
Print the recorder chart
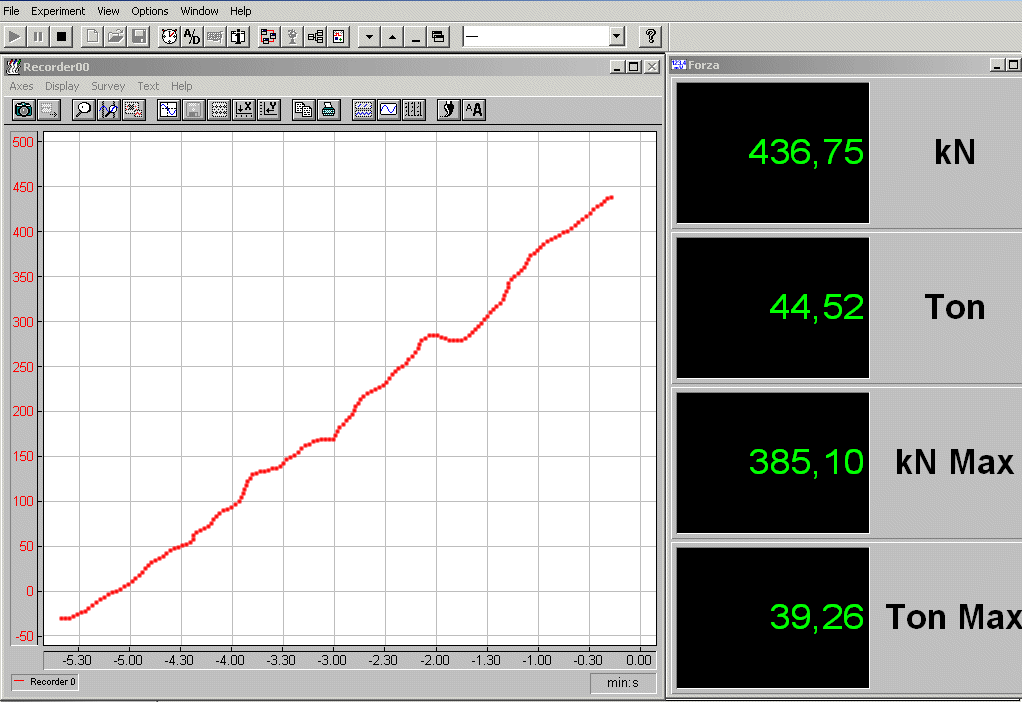click(328, 110)
